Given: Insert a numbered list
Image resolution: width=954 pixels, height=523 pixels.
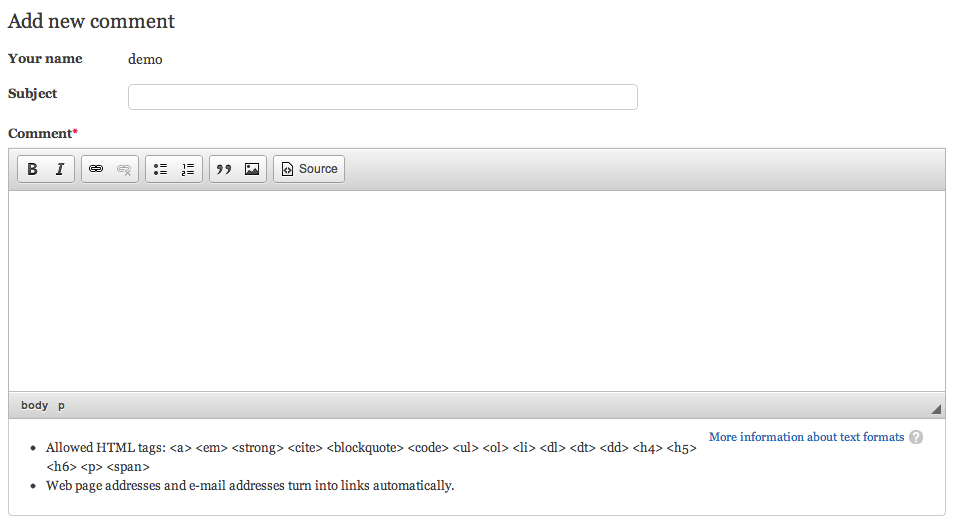Looking at the screenshot, I should point(188,169).
